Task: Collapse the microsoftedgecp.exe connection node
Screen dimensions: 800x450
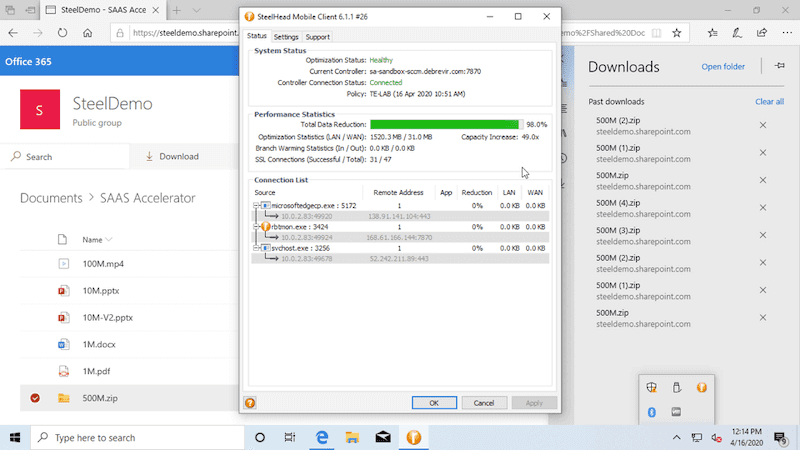Action: point(256,206)
